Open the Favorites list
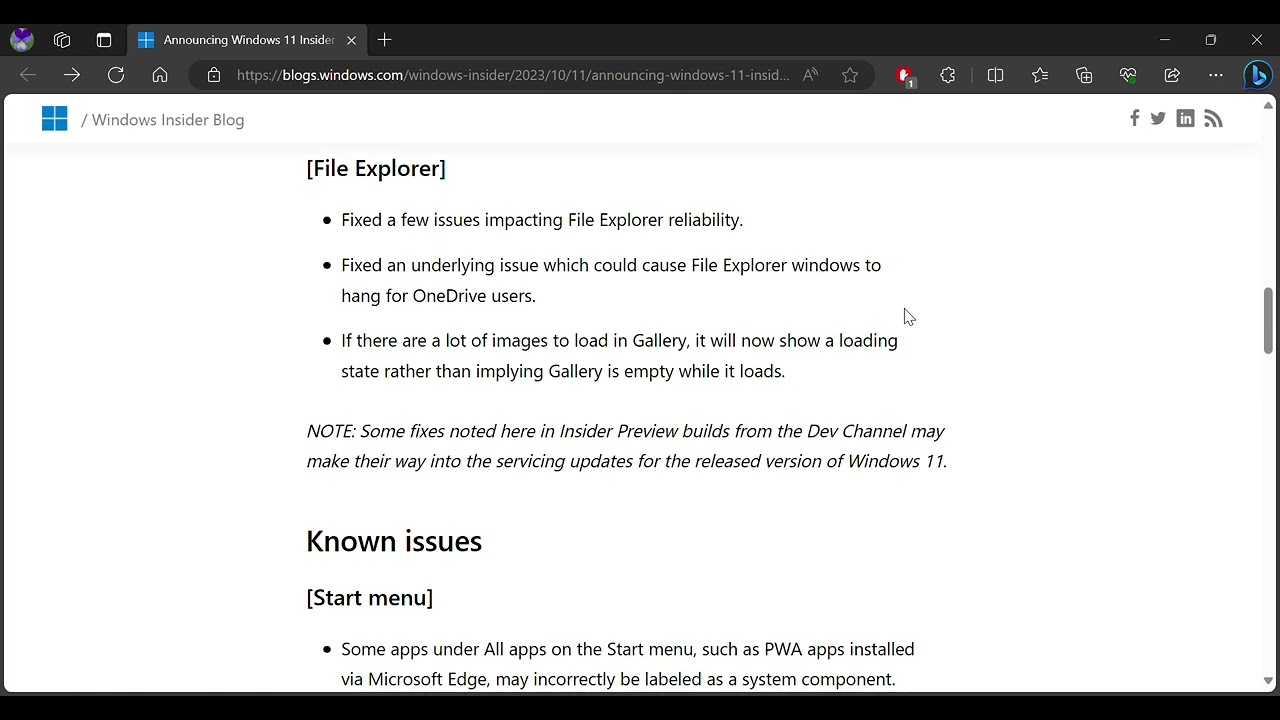 coord(1040,75)
